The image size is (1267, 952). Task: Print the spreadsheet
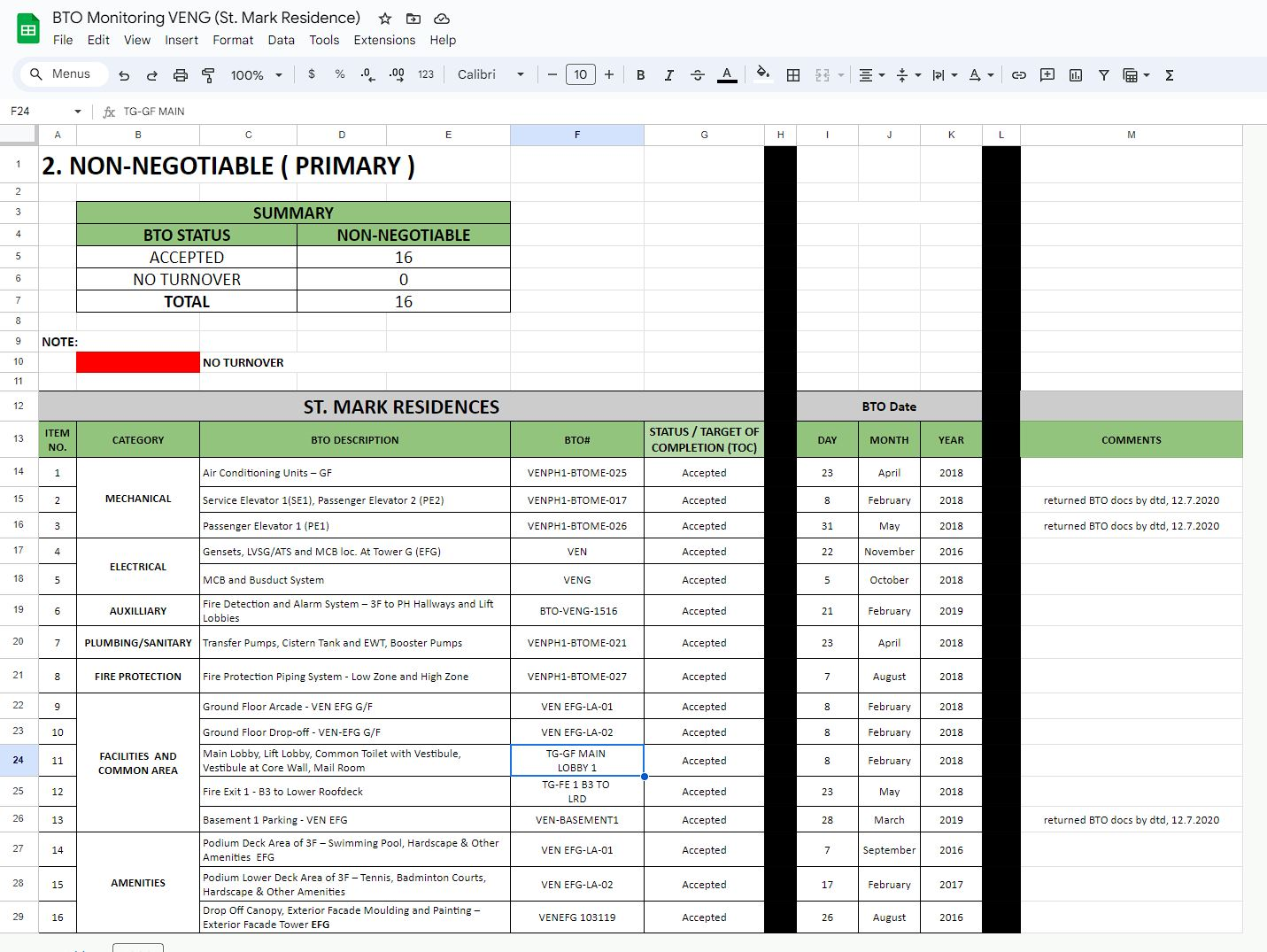coord(181,75)
